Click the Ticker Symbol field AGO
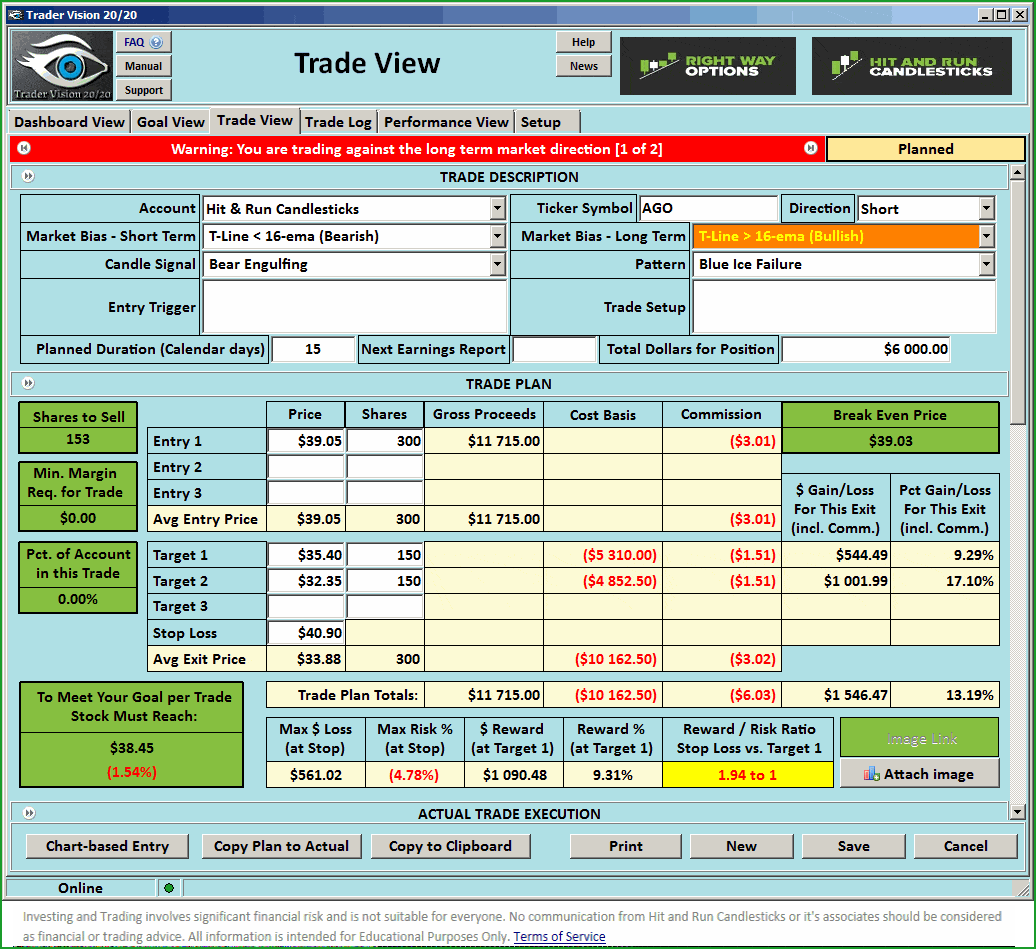The height and width of the screenshot is (949, 1036). coord(708,208)
